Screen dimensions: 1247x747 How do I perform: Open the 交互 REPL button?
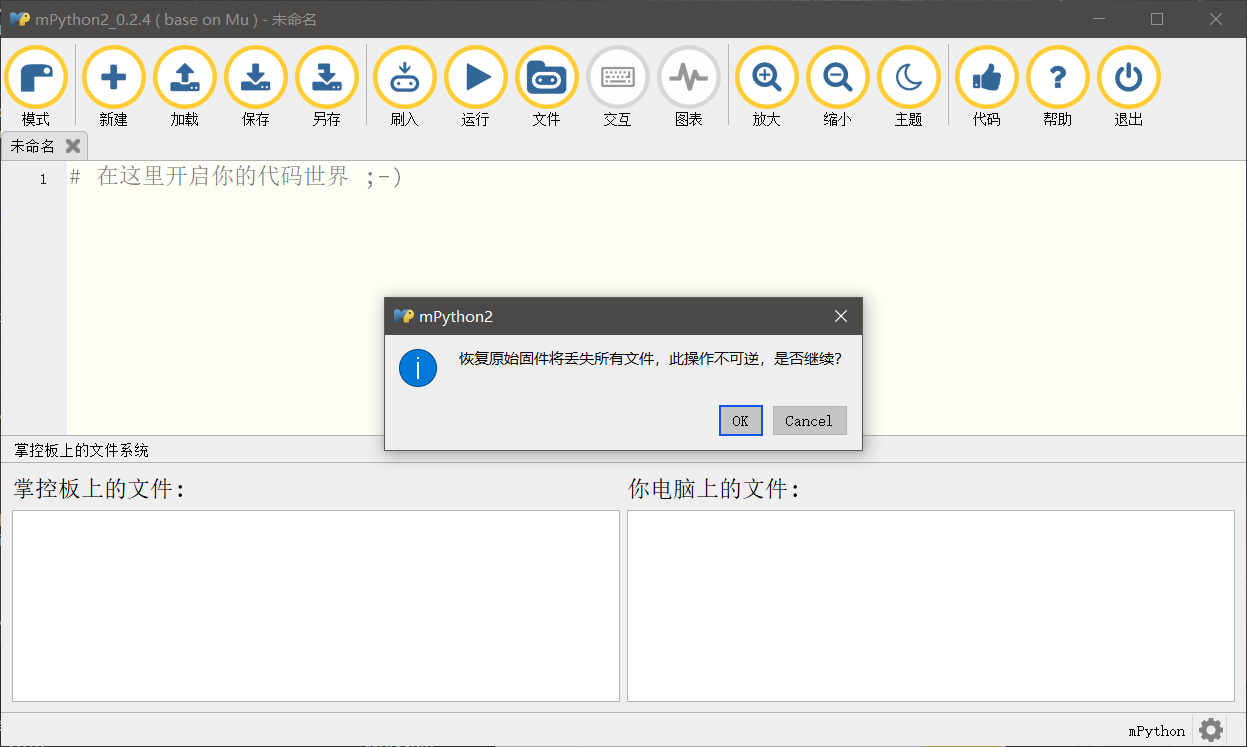(617, 87)
